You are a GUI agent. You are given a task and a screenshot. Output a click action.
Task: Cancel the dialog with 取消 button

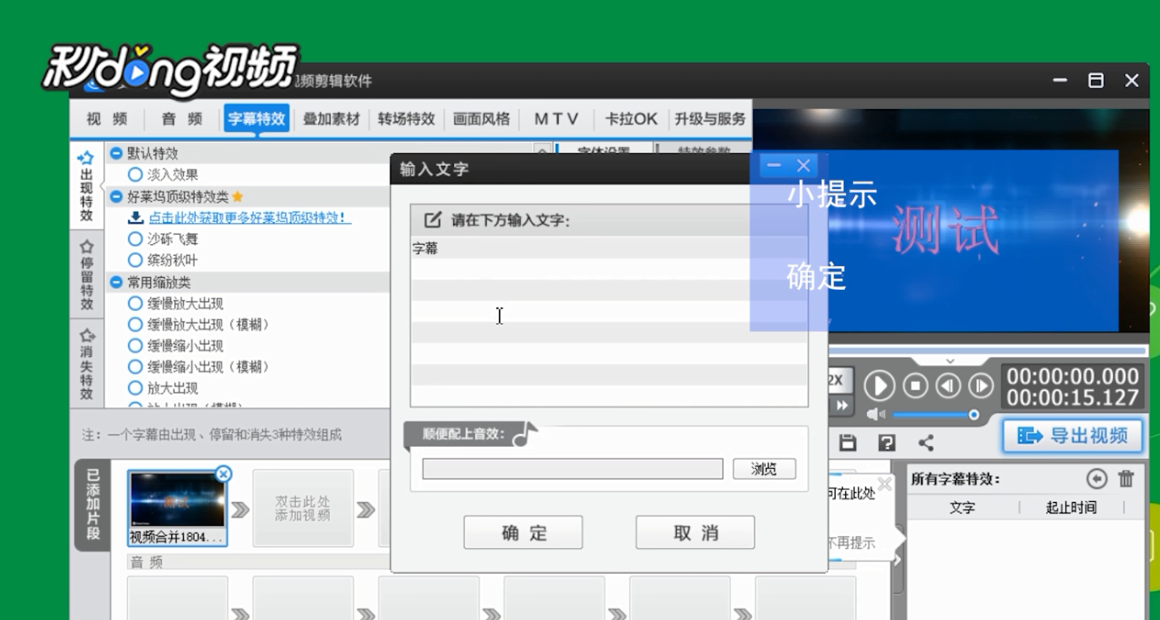(695, 533)
